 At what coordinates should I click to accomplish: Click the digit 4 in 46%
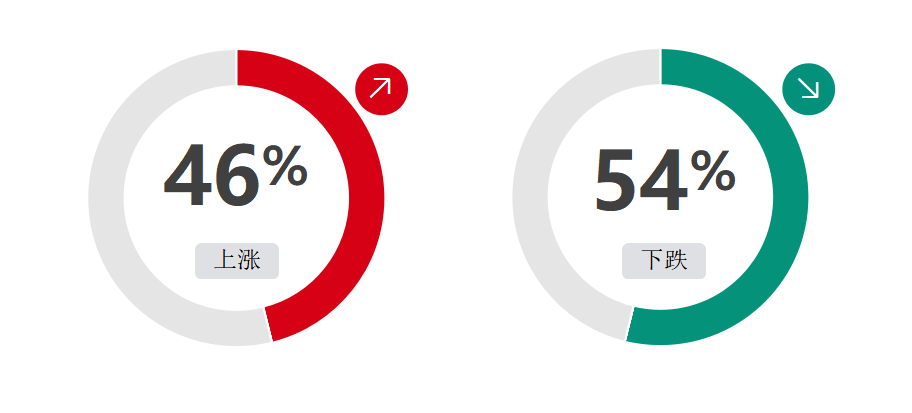pyautogui.click(x=187, y=175)
